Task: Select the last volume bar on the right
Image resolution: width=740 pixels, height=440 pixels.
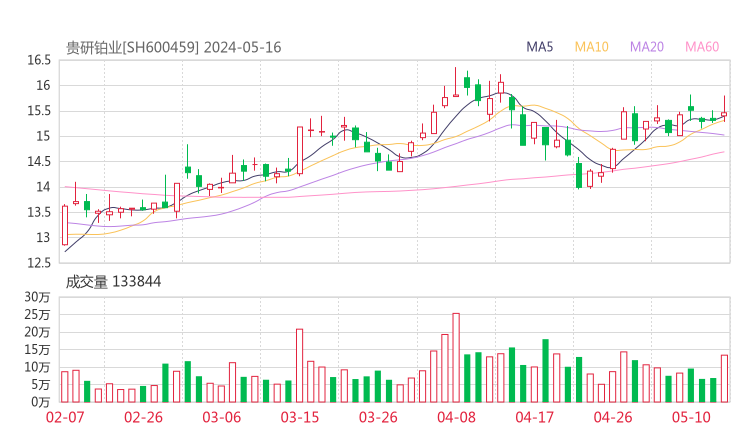Action: click(724, 379)
